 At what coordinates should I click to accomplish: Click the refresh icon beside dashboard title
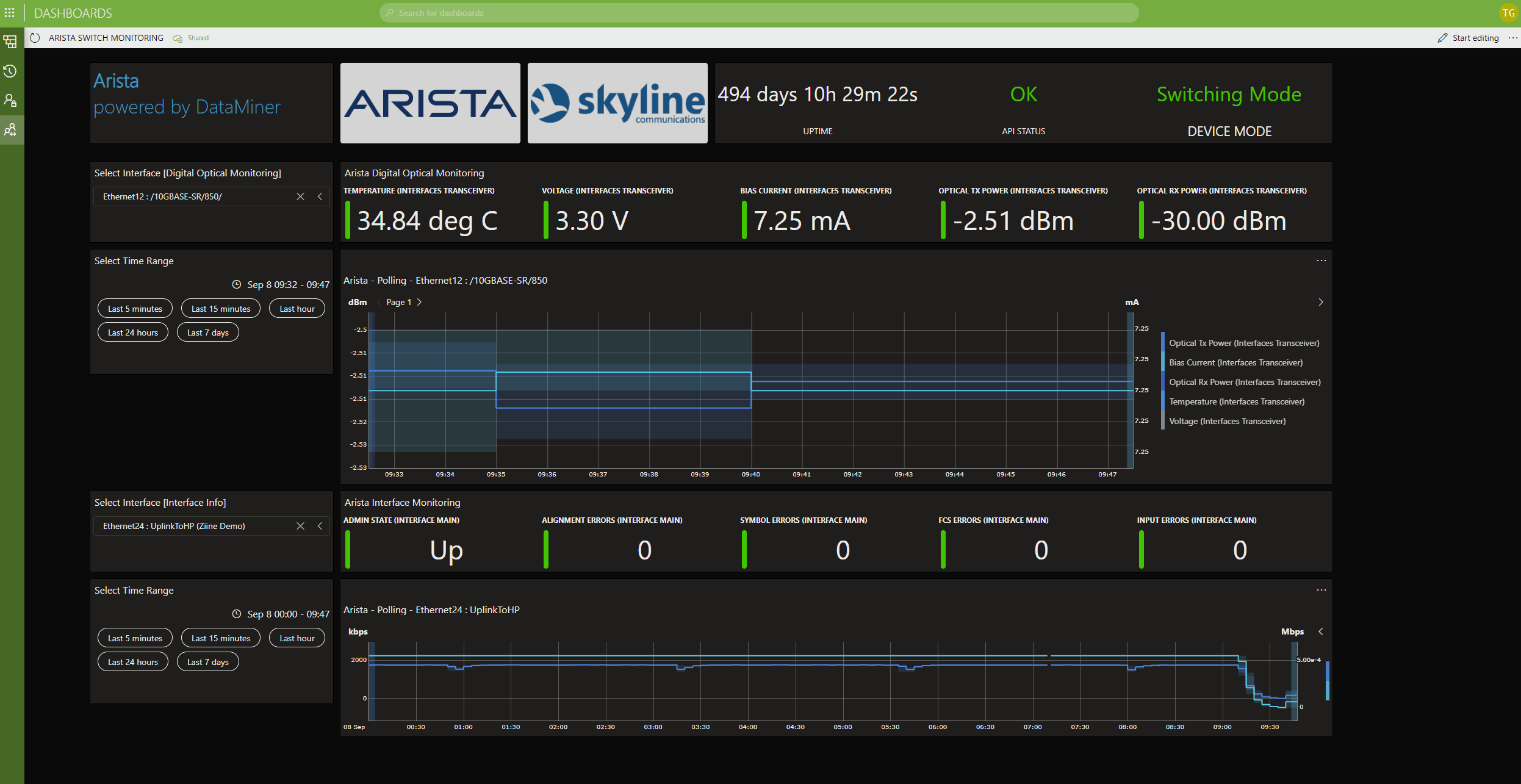click(x=35, y=38)
